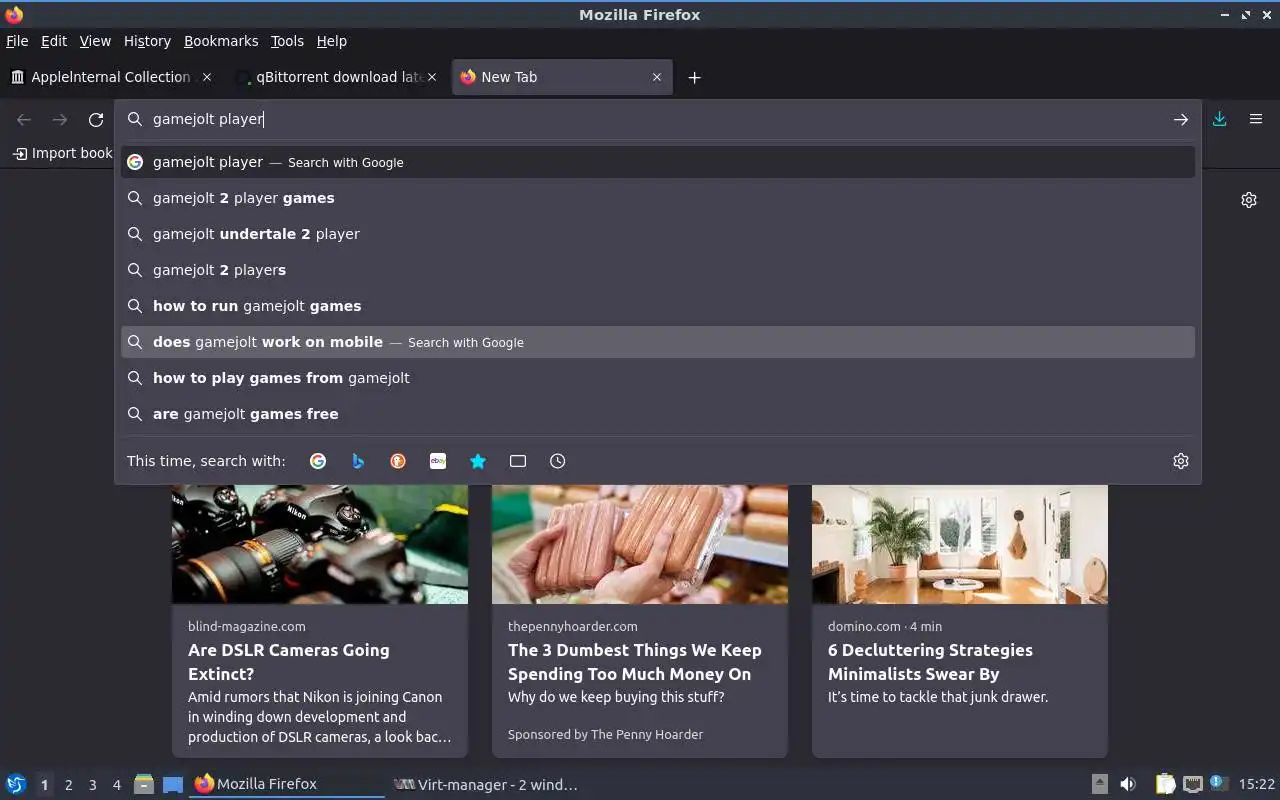Open the application launcher menu in taskbar
Viewport: 1280px width, 800px height.
(15, 784)
